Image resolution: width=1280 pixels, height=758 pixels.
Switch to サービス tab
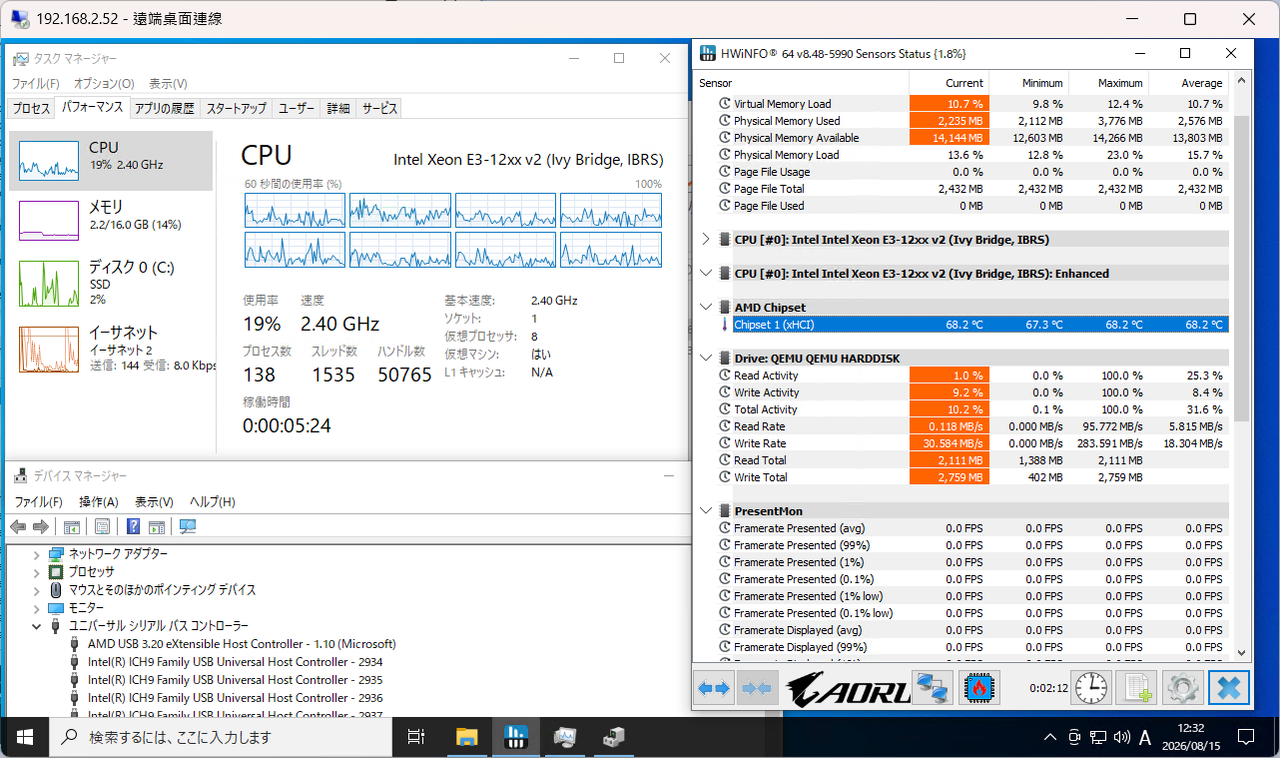380,108
